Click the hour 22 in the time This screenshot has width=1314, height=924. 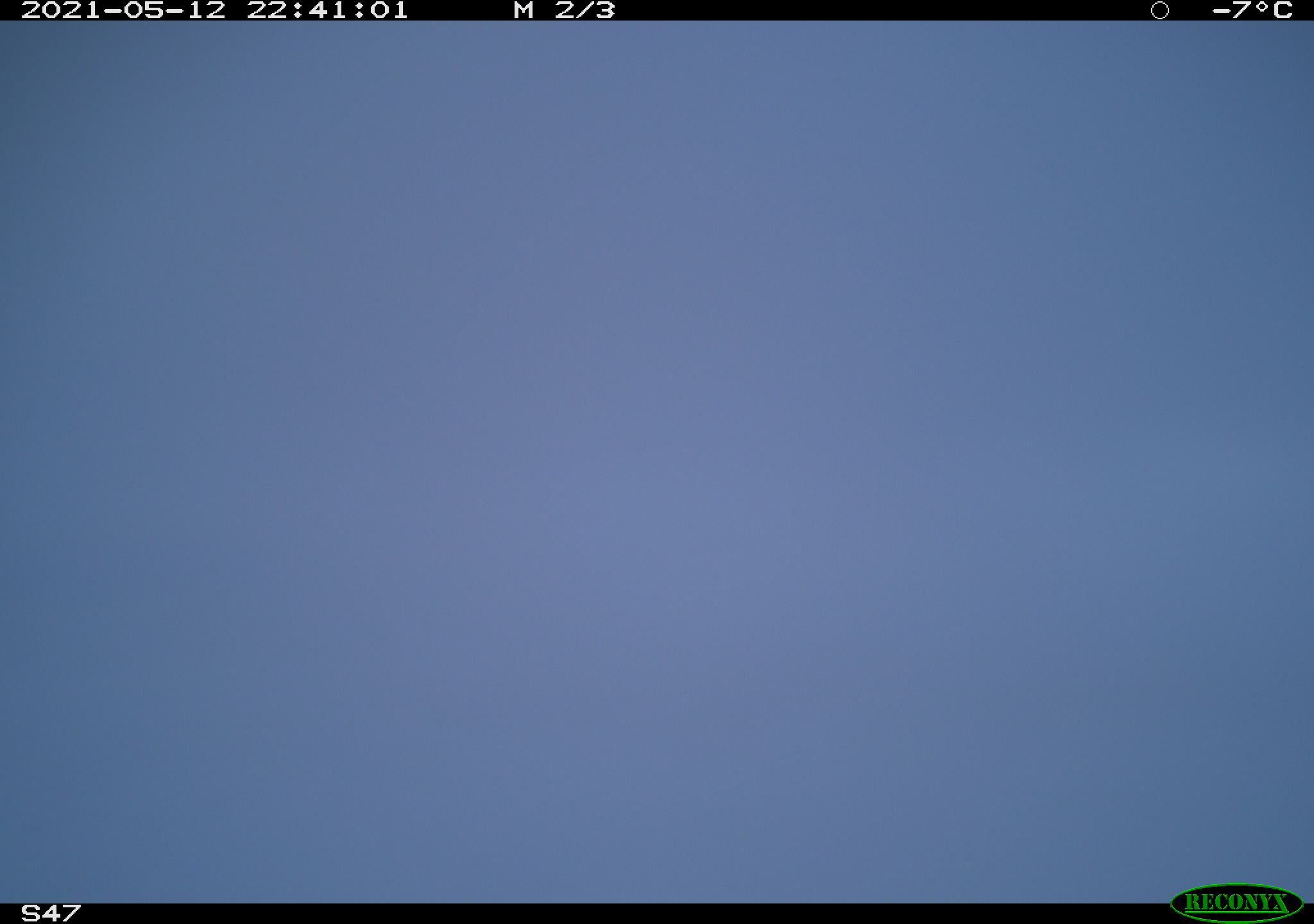[x=267, y=10]
